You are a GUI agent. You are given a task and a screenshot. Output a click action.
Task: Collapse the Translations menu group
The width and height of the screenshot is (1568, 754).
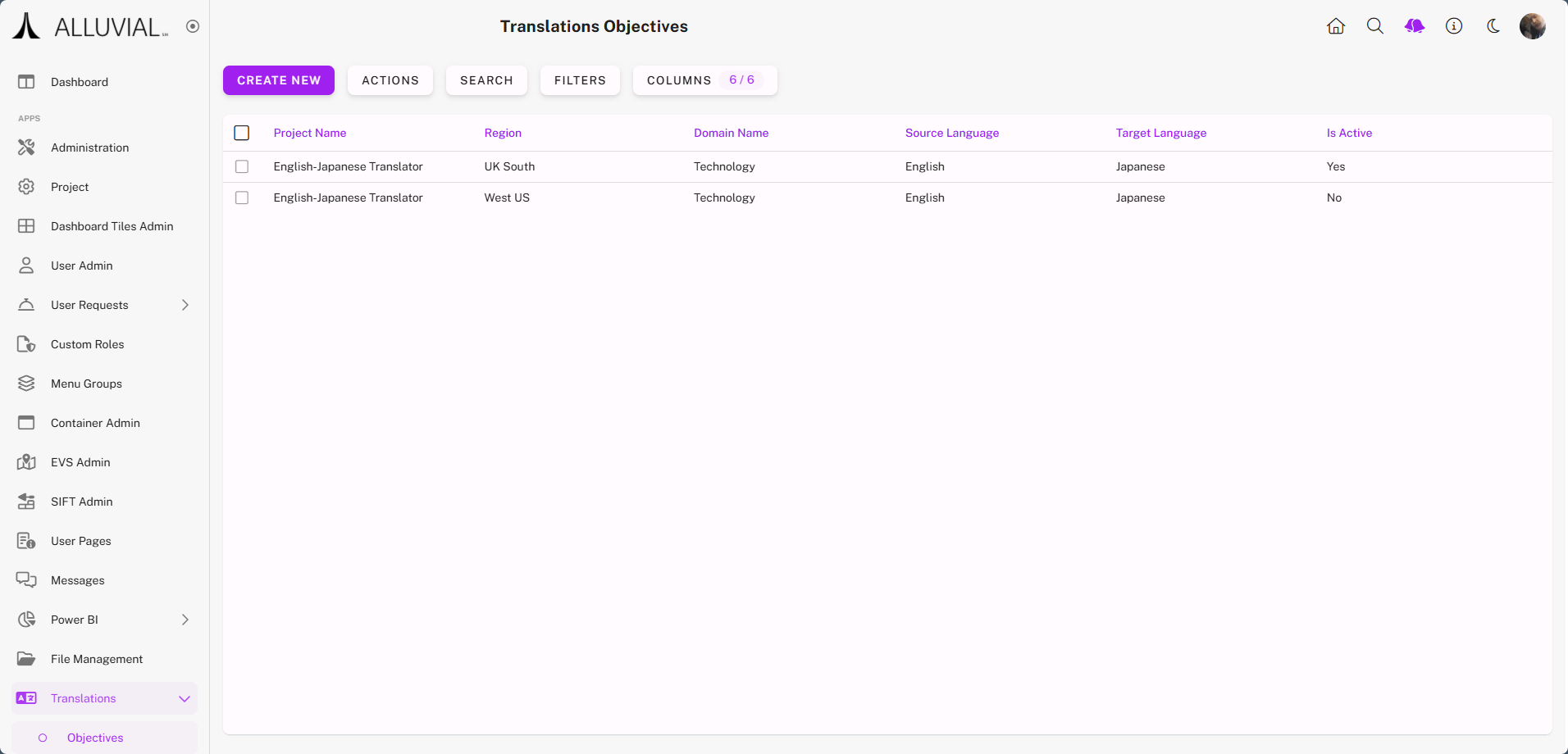[x=185, y=698]
